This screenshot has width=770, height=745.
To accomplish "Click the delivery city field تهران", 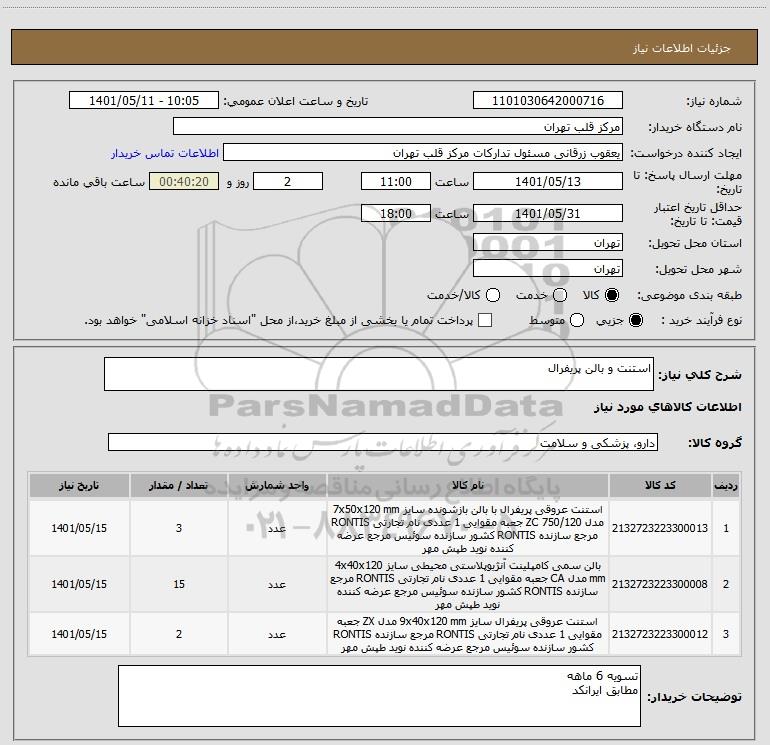I will (548, 269).
